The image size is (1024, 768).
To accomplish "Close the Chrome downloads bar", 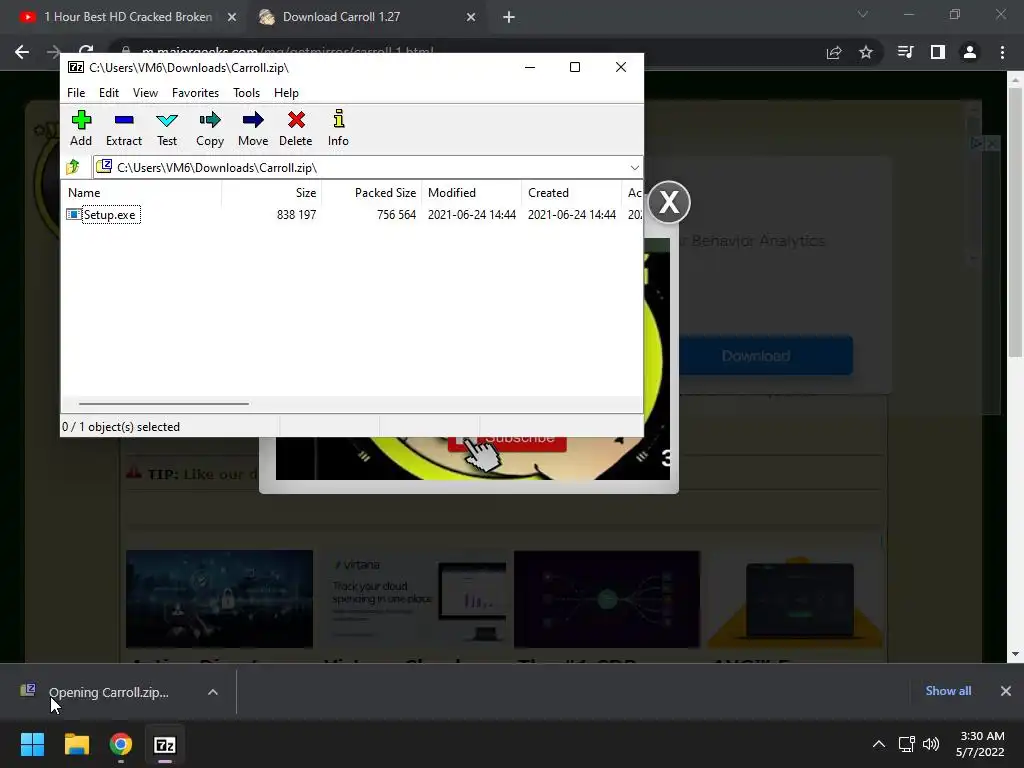I will pyautogui.click(x=1006, y=691).
